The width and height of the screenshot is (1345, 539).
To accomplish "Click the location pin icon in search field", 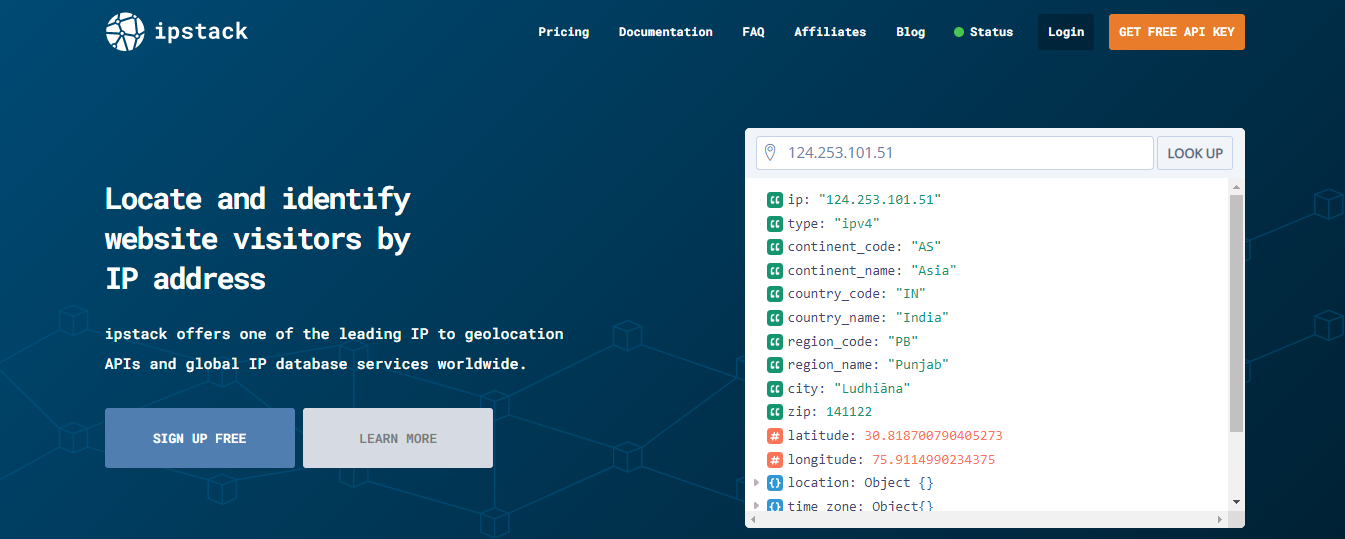I will point(770,153).
